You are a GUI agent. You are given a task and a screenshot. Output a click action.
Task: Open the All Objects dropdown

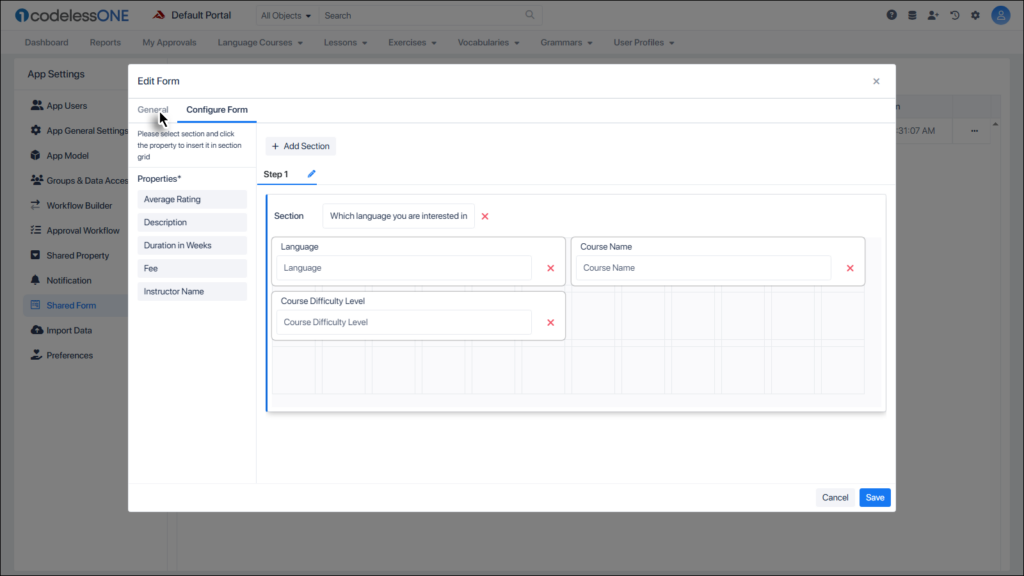(x=285, y=15)
